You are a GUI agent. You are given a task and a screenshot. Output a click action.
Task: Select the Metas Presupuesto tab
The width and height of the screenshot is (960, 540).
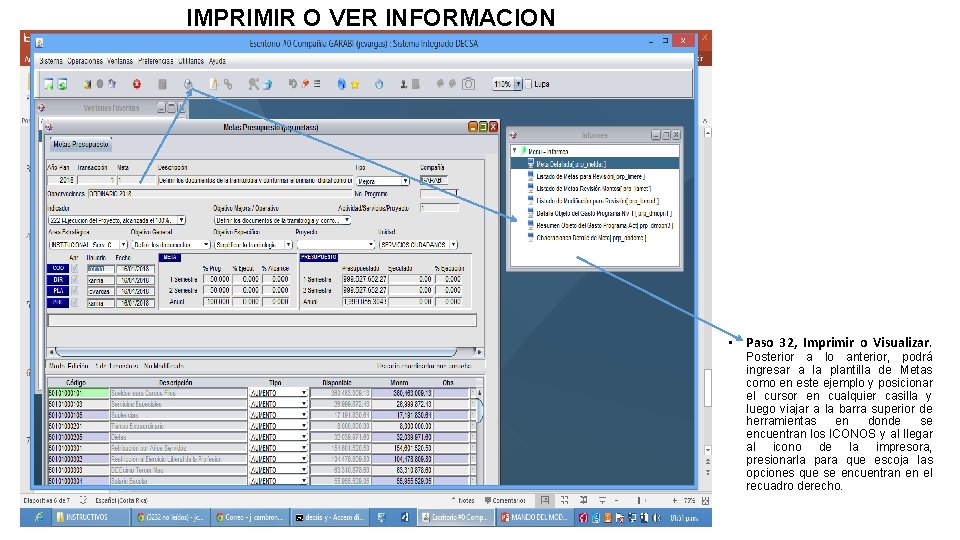[x=81, y=144]
